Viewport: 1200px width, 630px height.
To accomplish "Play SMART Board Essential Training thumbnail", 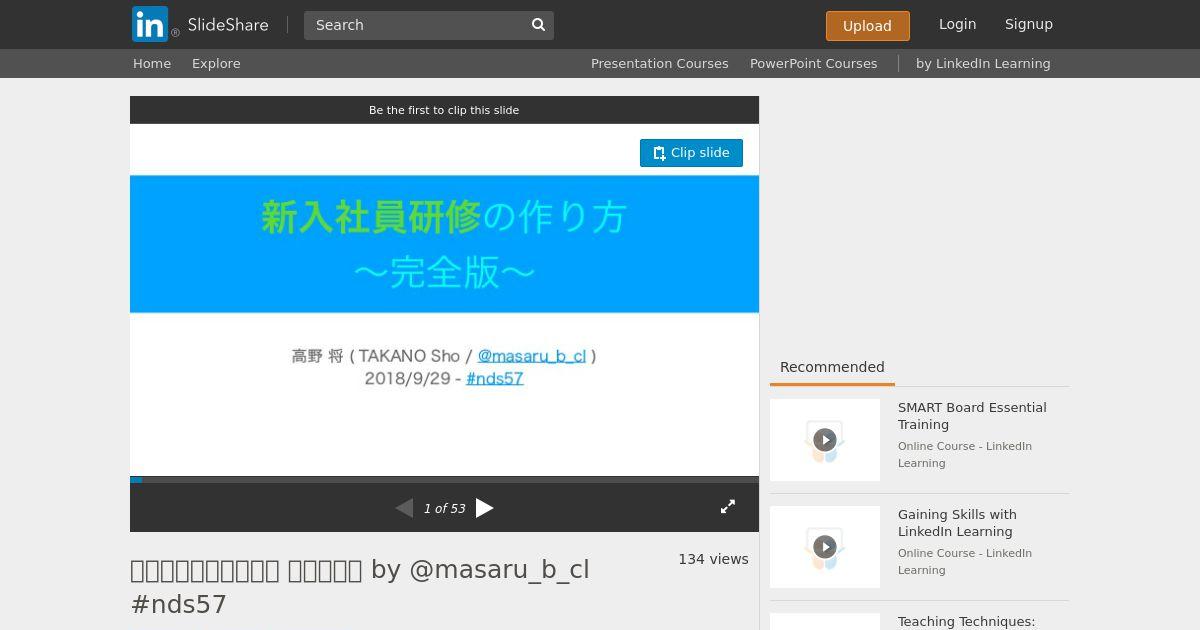I will 825,440.
